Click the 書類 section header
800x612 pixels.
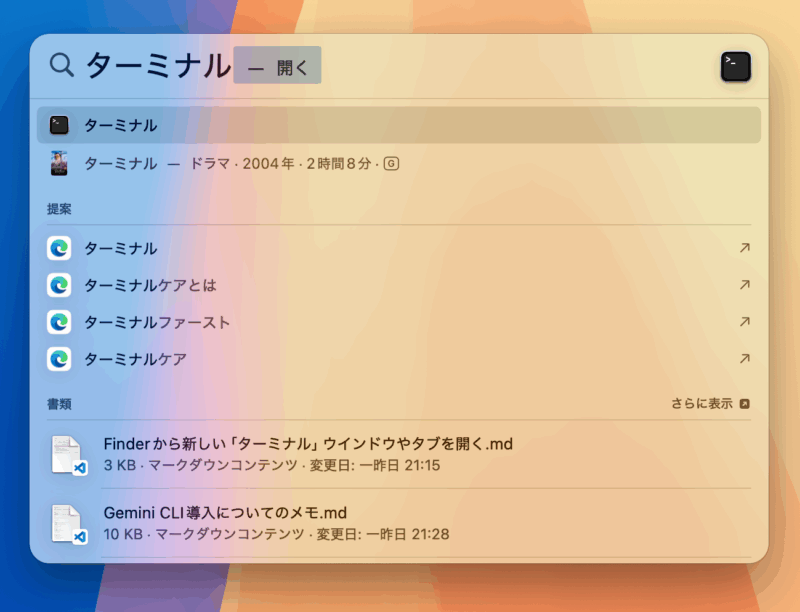click(59, 404)
